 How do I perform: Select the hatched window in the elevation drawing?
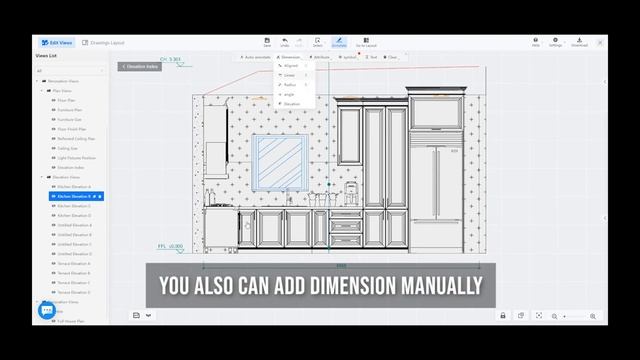click(x=280, y=163)
